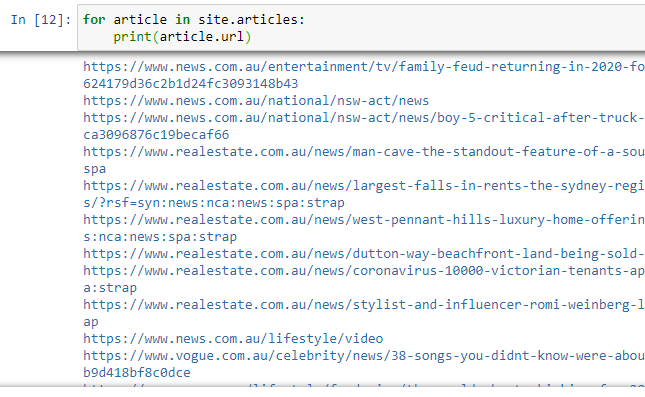Click the ca3096876c19becaf66 continuation line
The height and width of the screenshot is (397, 645).
[156, 135]
